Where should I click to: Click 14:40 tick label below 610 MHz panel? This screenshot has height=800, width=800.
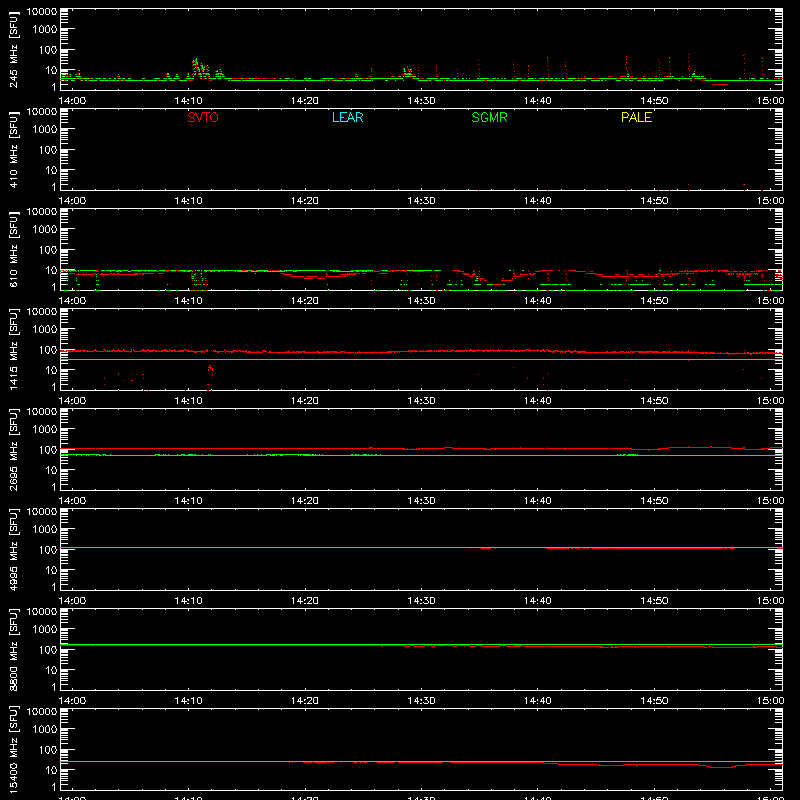(537, 301)
